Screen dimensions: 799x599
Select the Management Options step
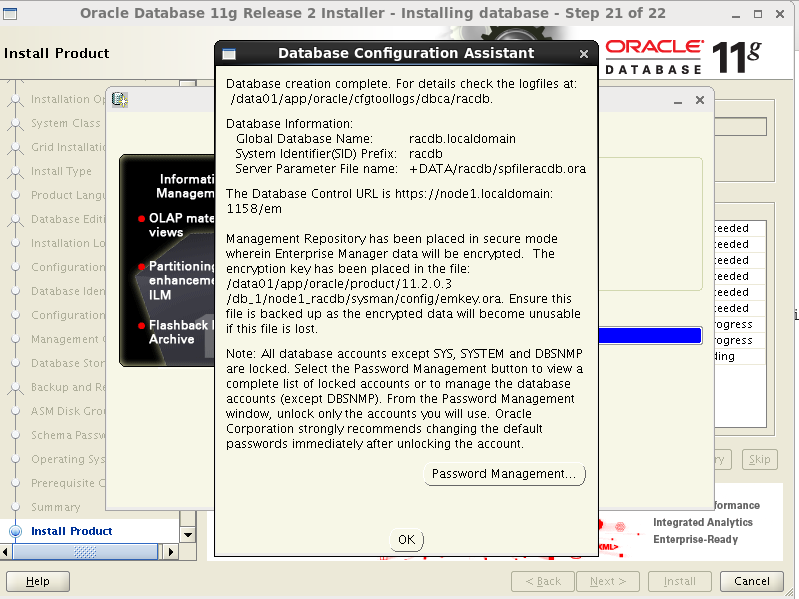[x=68, y=339]
